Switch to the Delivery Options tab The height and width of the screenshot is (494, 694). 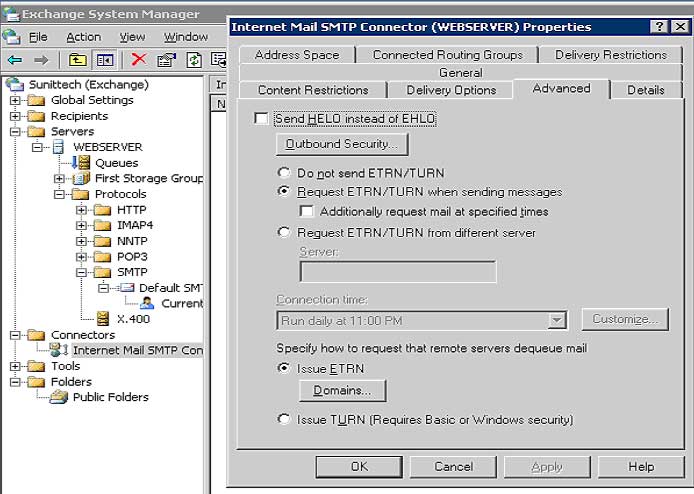450,90
